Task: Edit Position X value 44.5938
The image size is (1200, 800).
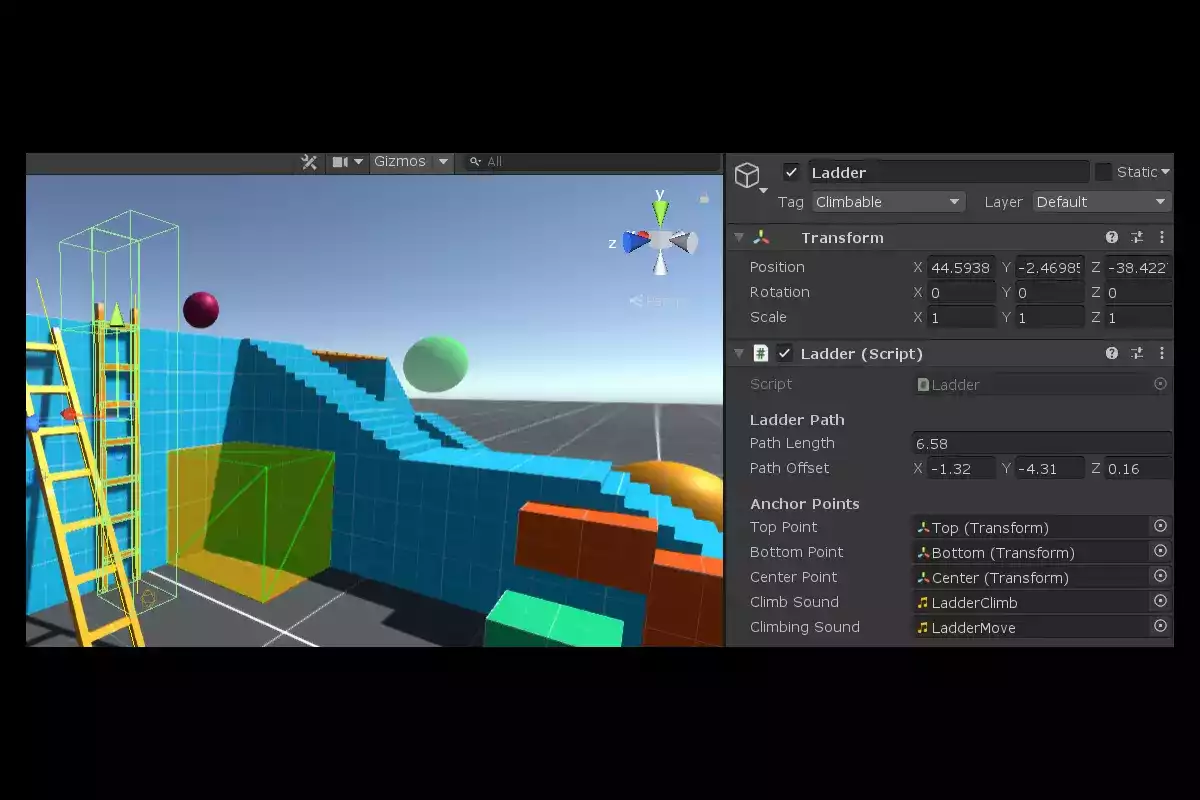Action: [961, 268]
